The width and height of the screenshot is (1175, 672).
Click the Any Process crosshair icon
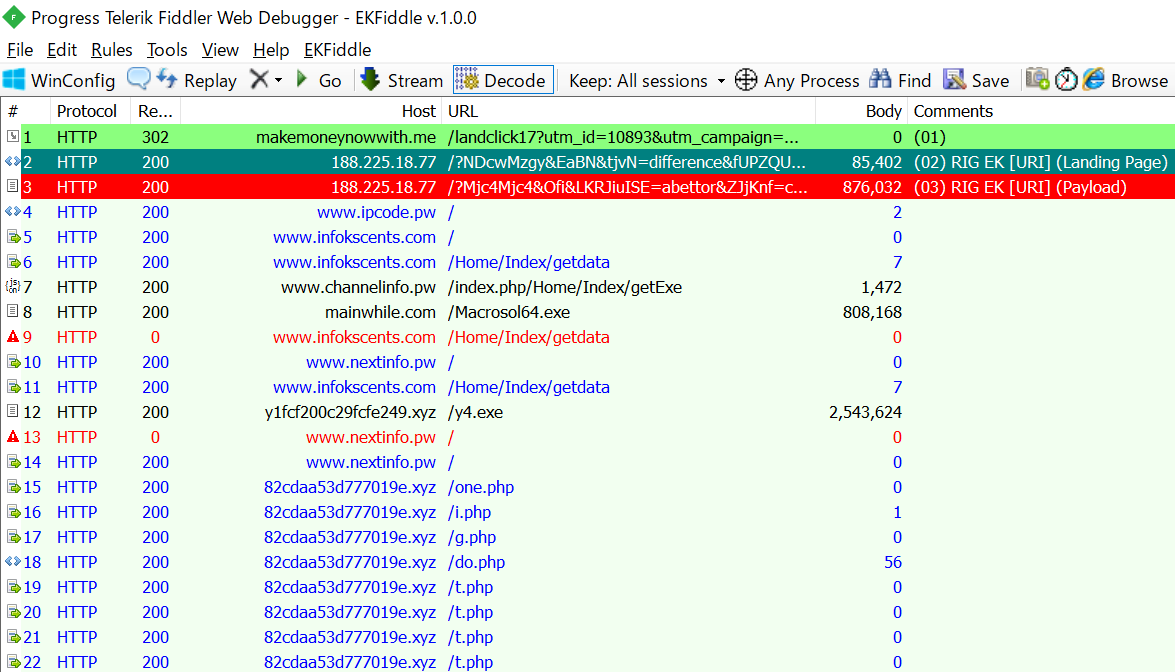point(746,79)
